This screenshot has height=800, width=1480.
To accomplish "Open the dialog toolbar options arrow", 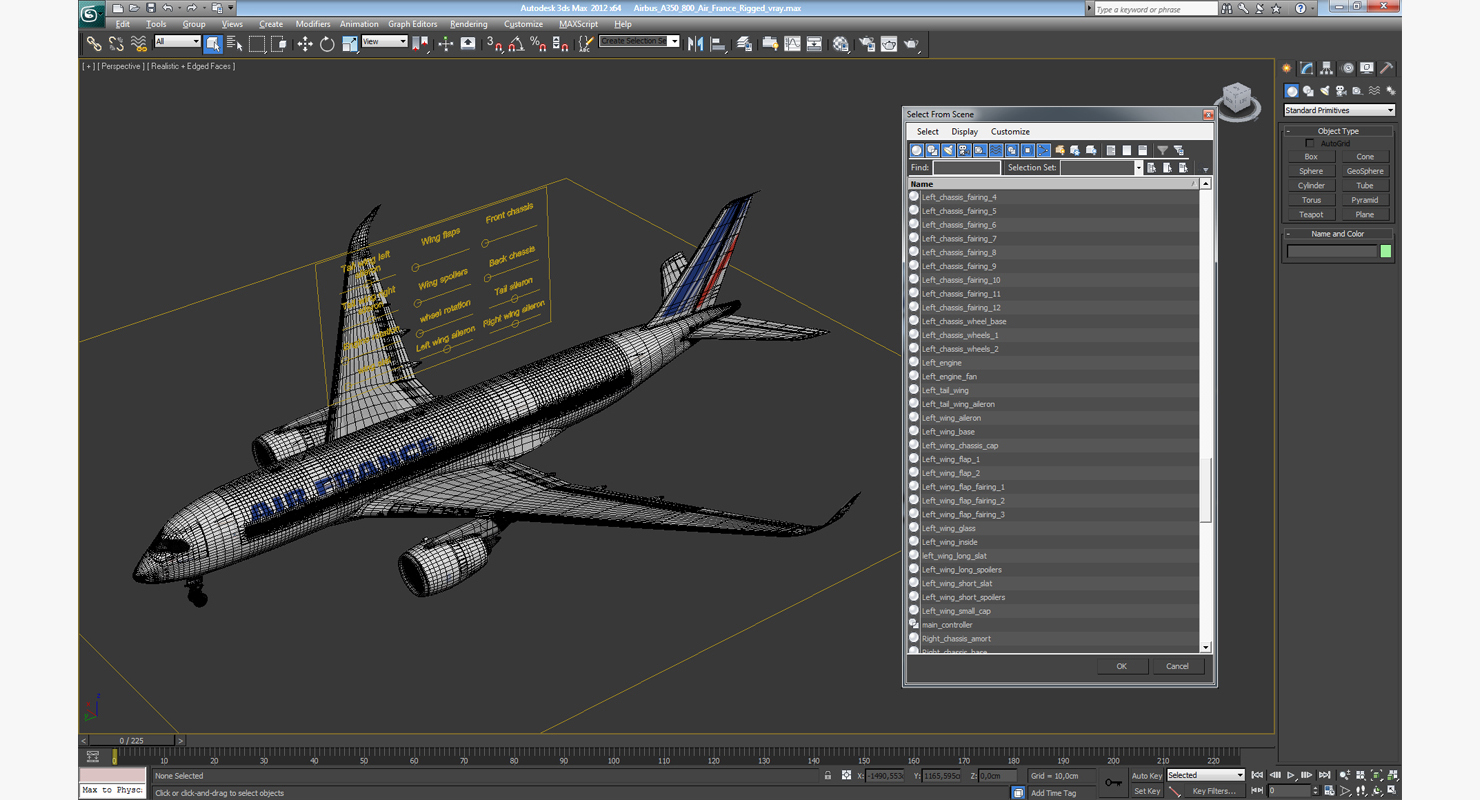I will [1205, 169].
